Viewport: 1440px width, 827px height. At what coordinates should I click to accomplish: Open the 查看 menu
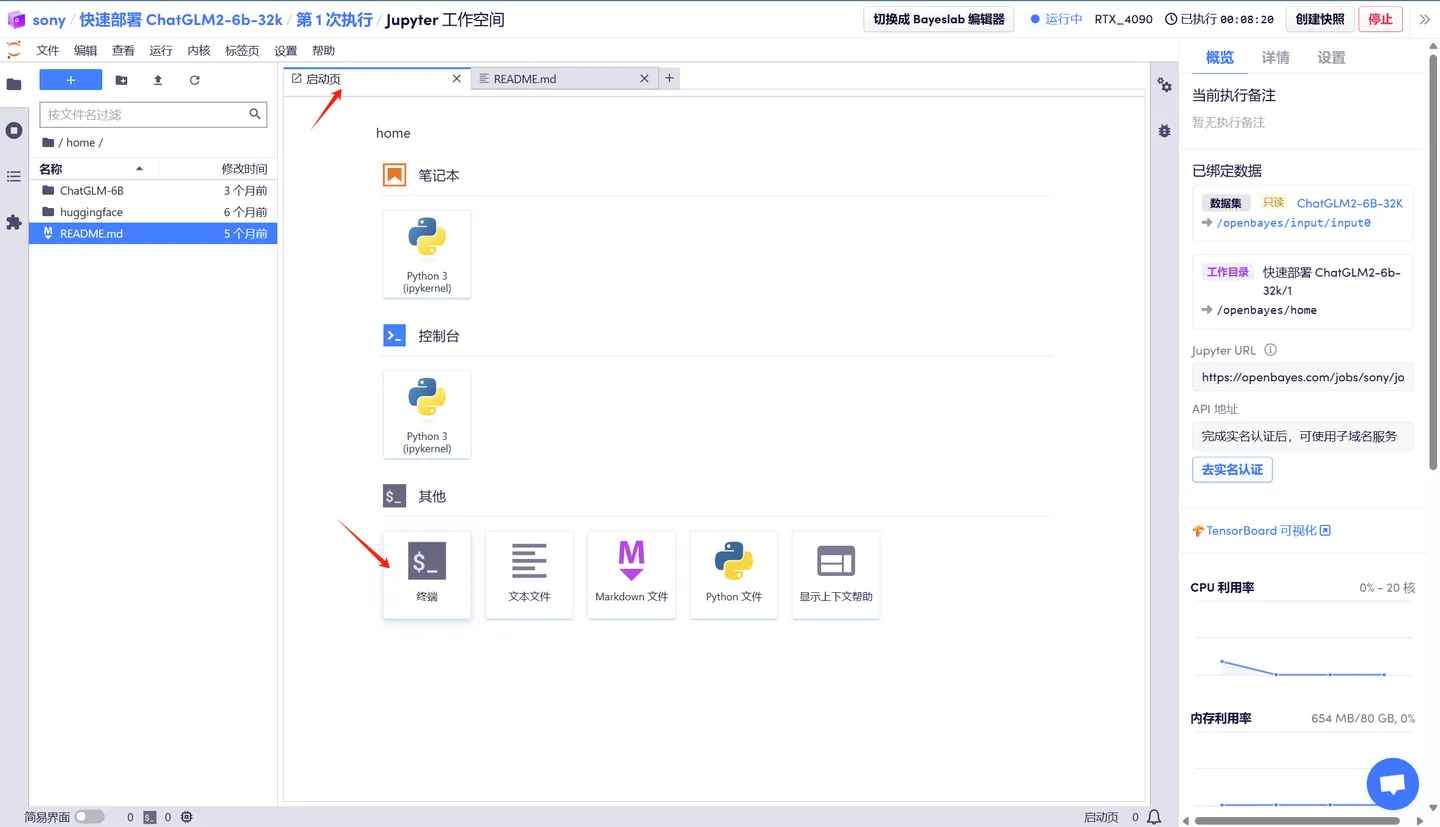coord(123,50)
